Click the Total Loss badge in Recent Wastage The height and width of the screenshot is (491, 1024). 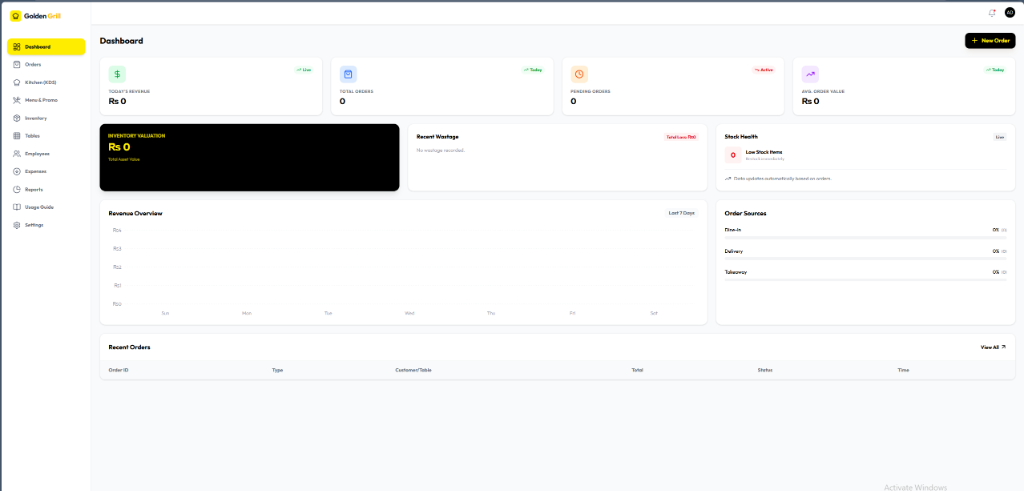[x=681, y=137]
